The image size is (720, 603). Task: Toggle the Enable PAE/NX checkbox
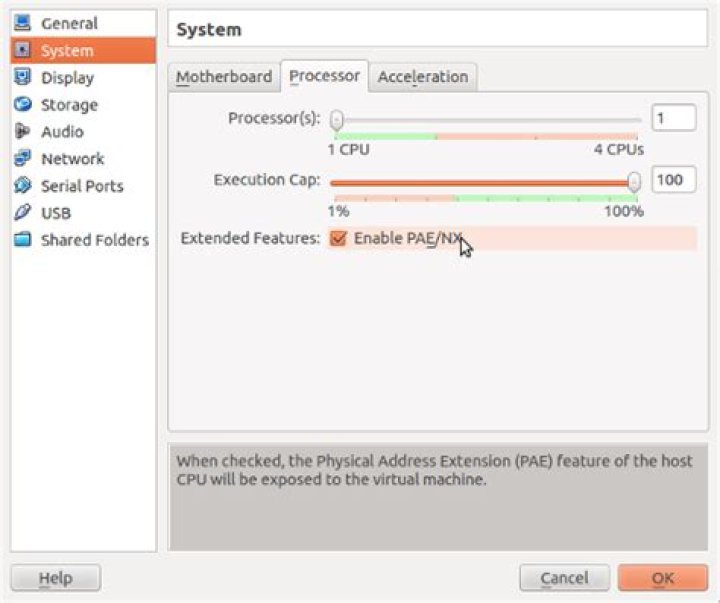pos(338,238)
